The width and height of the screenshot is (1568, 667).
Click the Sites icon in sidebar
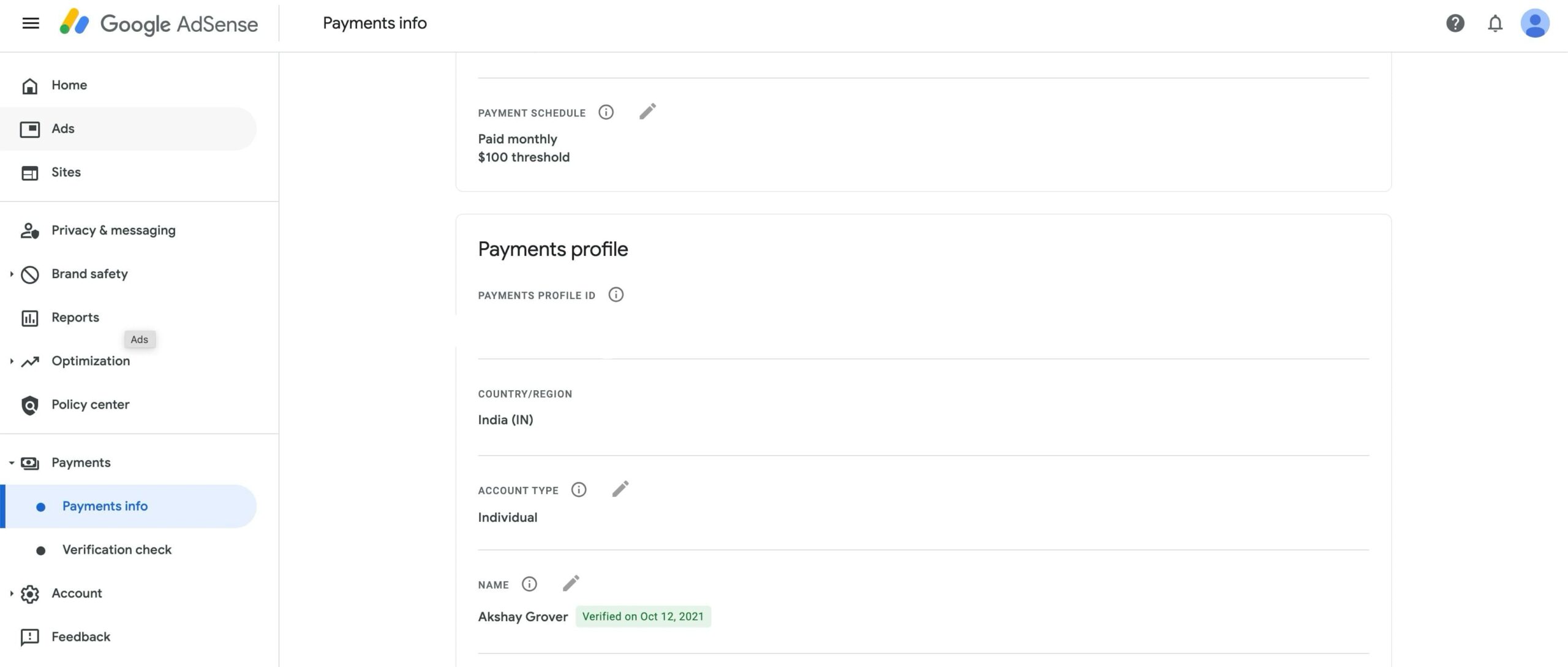[x=29, y=173]
